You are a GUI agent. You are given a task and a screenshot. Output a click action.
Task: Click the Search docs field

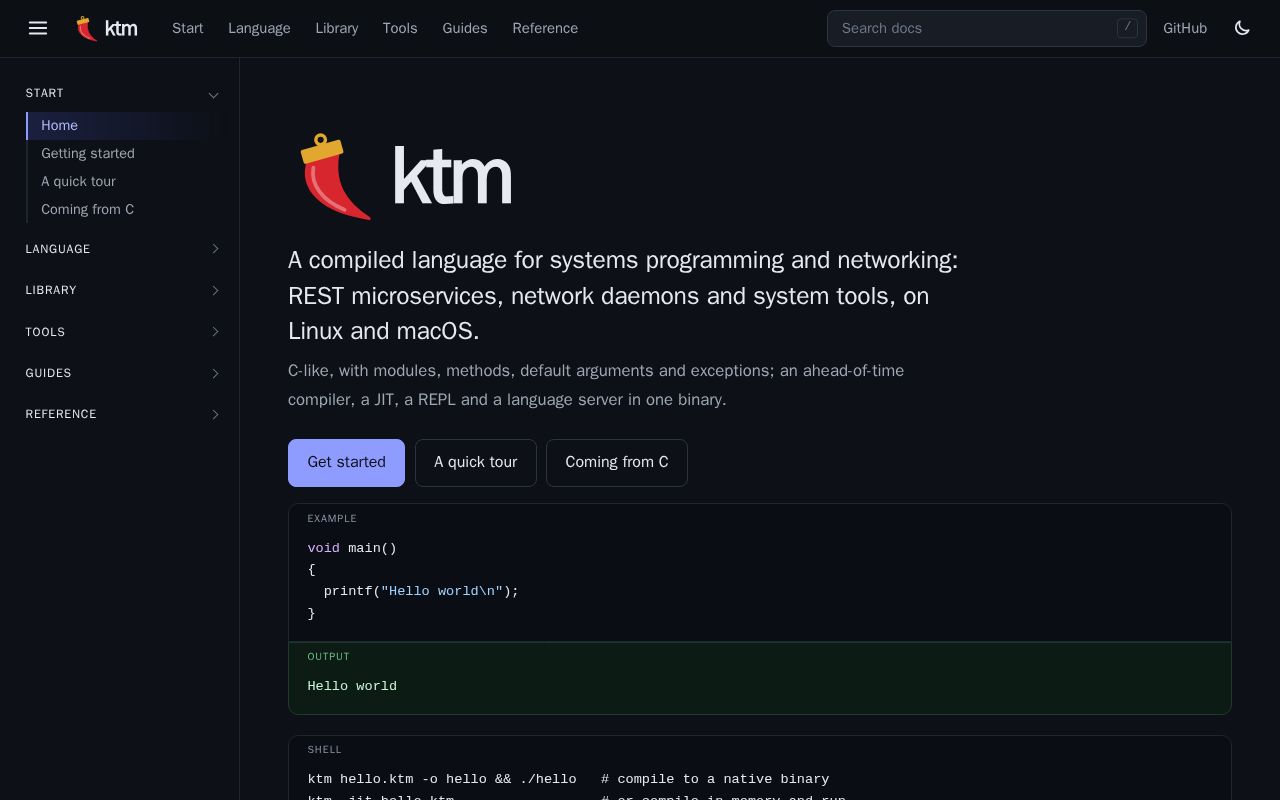986,28
